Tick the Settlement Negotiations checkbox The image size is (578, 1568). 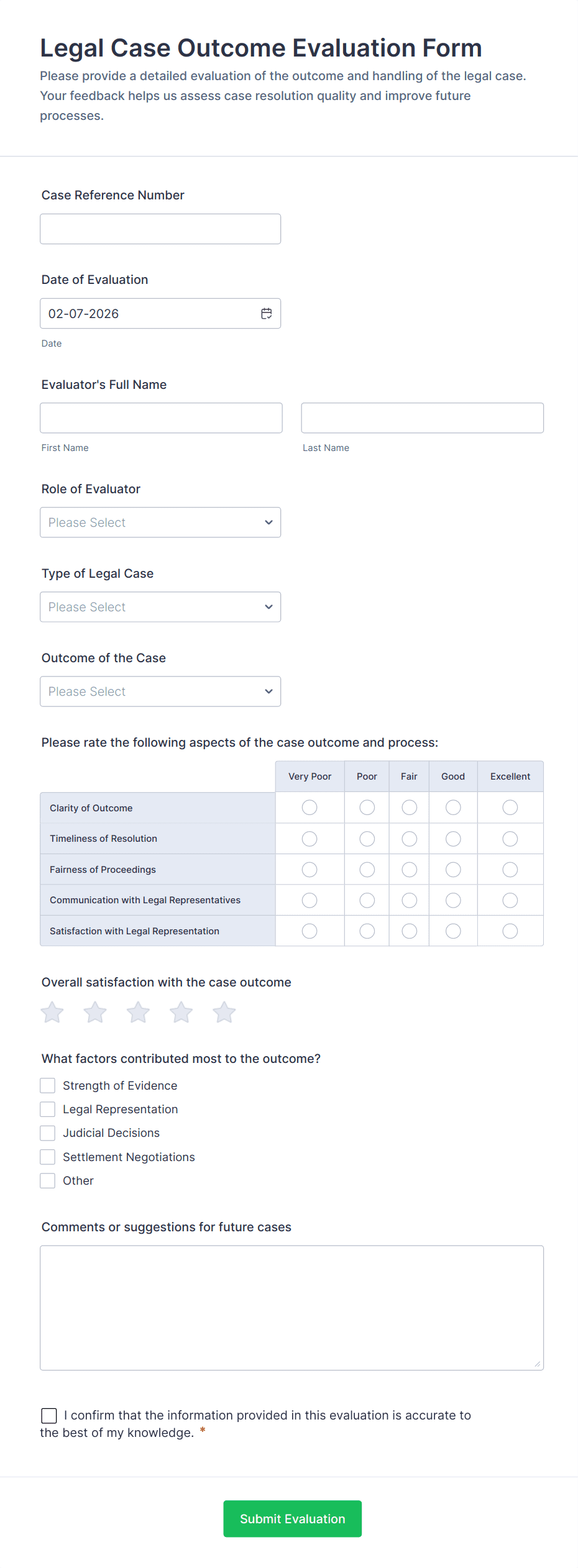(48, 1157)
